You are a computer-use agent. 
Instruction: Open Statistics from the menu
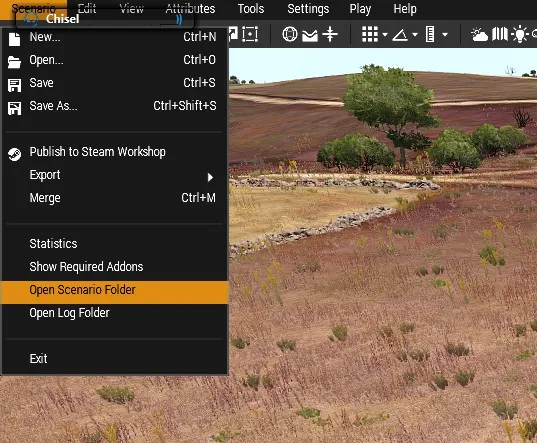(x=115, y=244)
